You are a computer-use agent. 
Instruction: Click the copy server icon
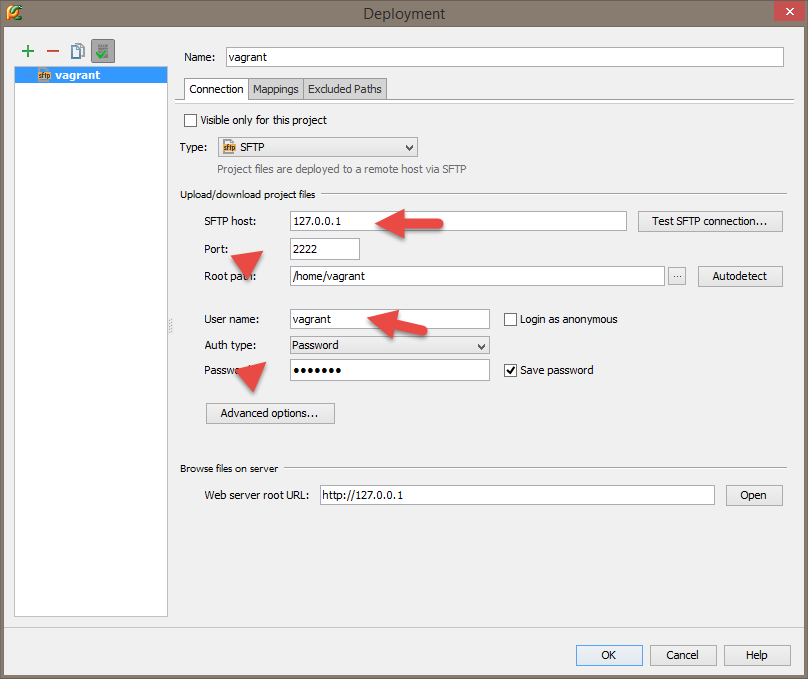77,51
